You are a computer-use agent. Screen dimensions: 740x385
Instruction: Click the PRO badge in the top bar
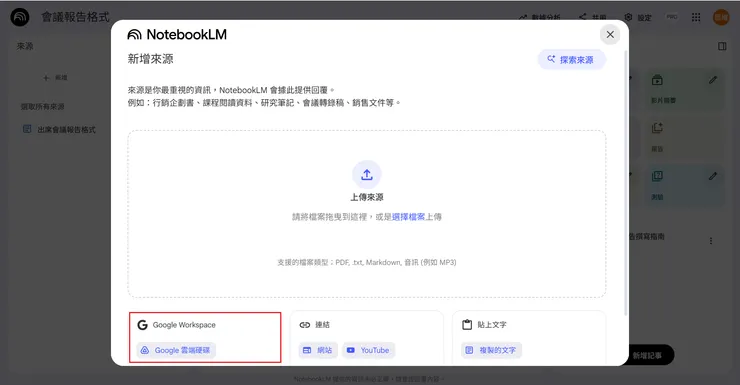coord(672,17)
